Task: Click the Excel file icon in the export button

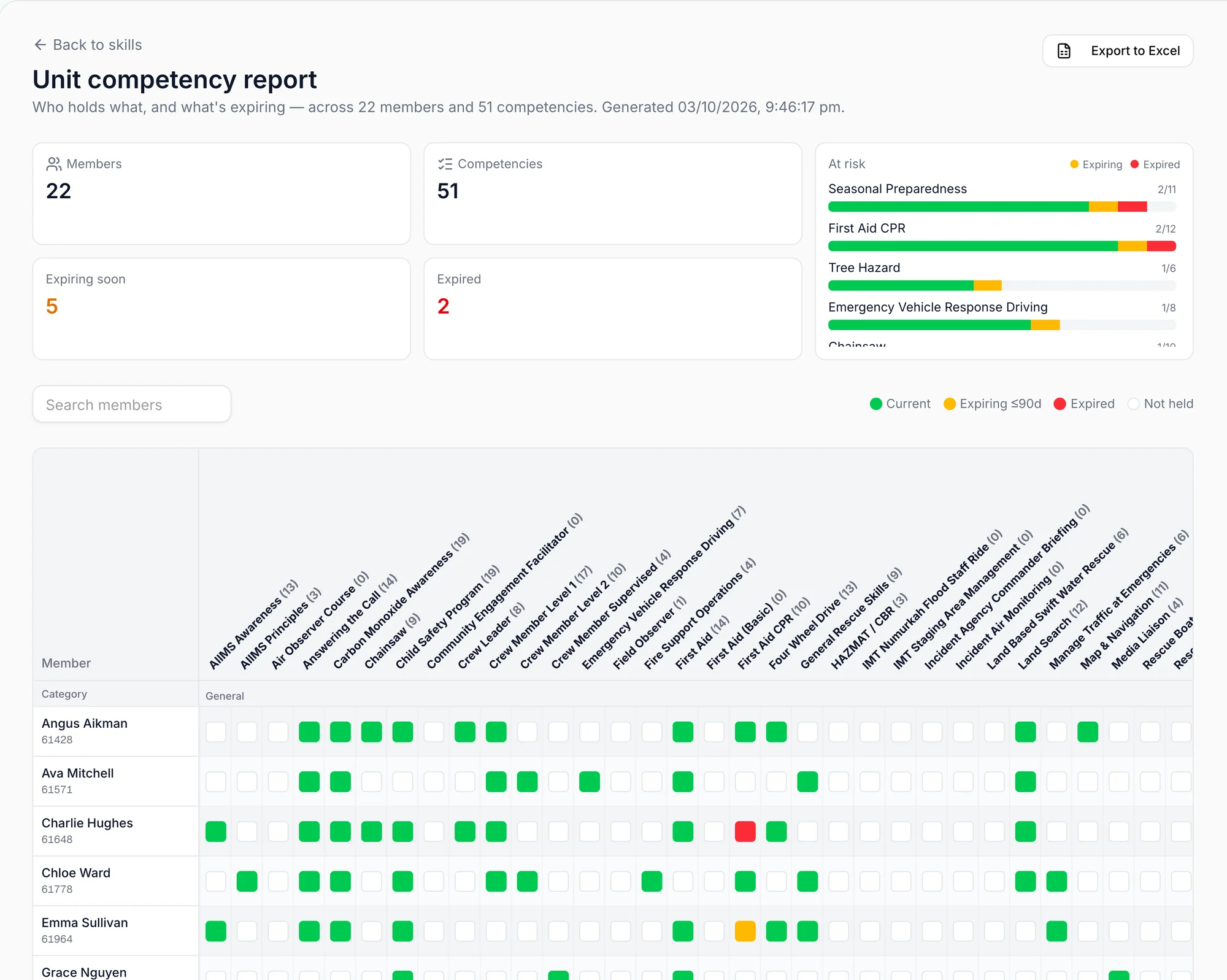Action: pyautogui.click(x=1064, y=51)
